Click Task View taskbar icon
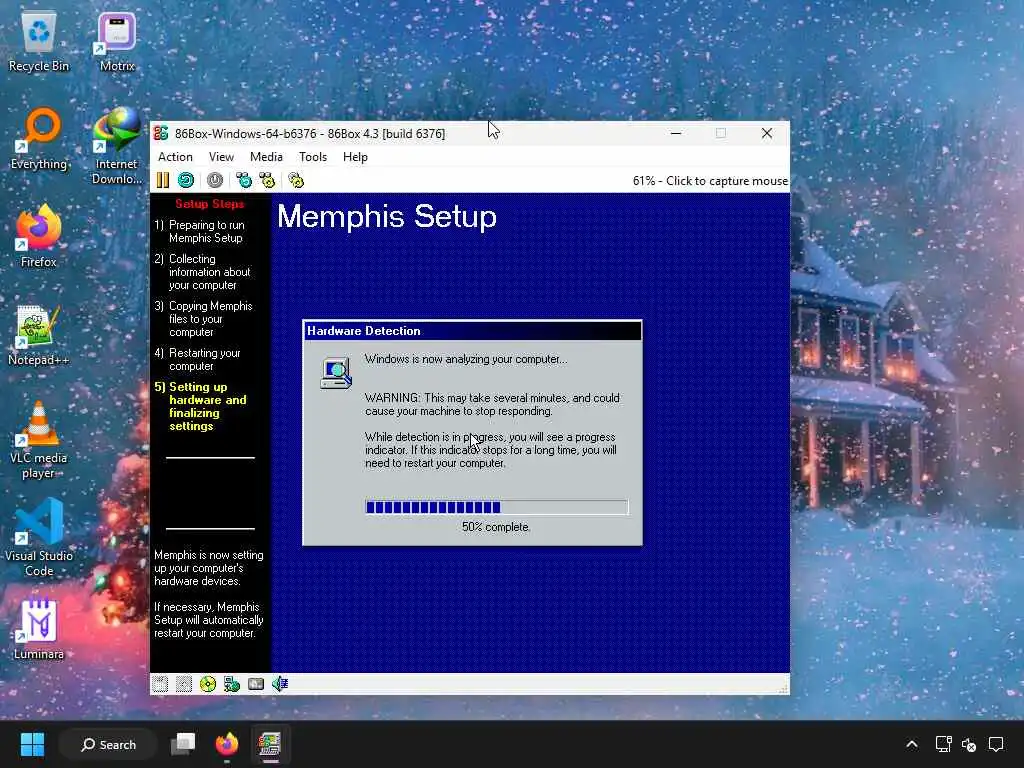 [x=183, y=744]
